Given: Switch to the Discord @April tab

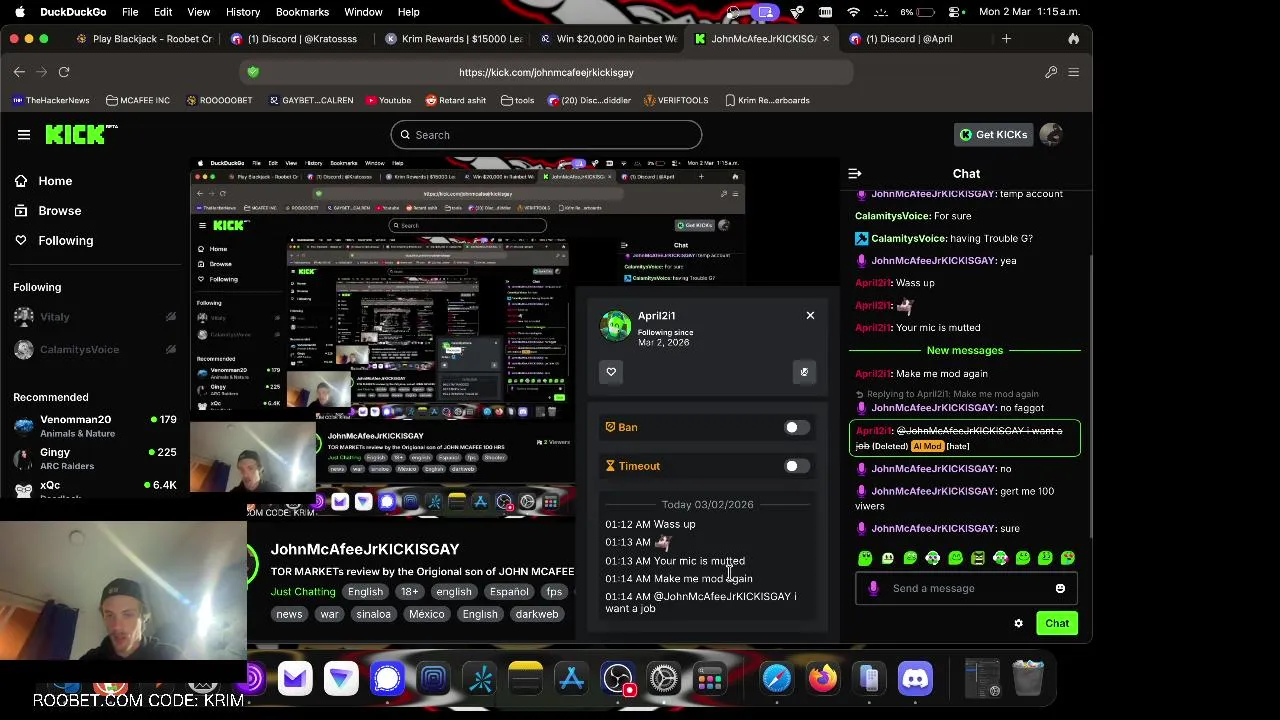Looking at the screenshot, I should coord(909,39).
